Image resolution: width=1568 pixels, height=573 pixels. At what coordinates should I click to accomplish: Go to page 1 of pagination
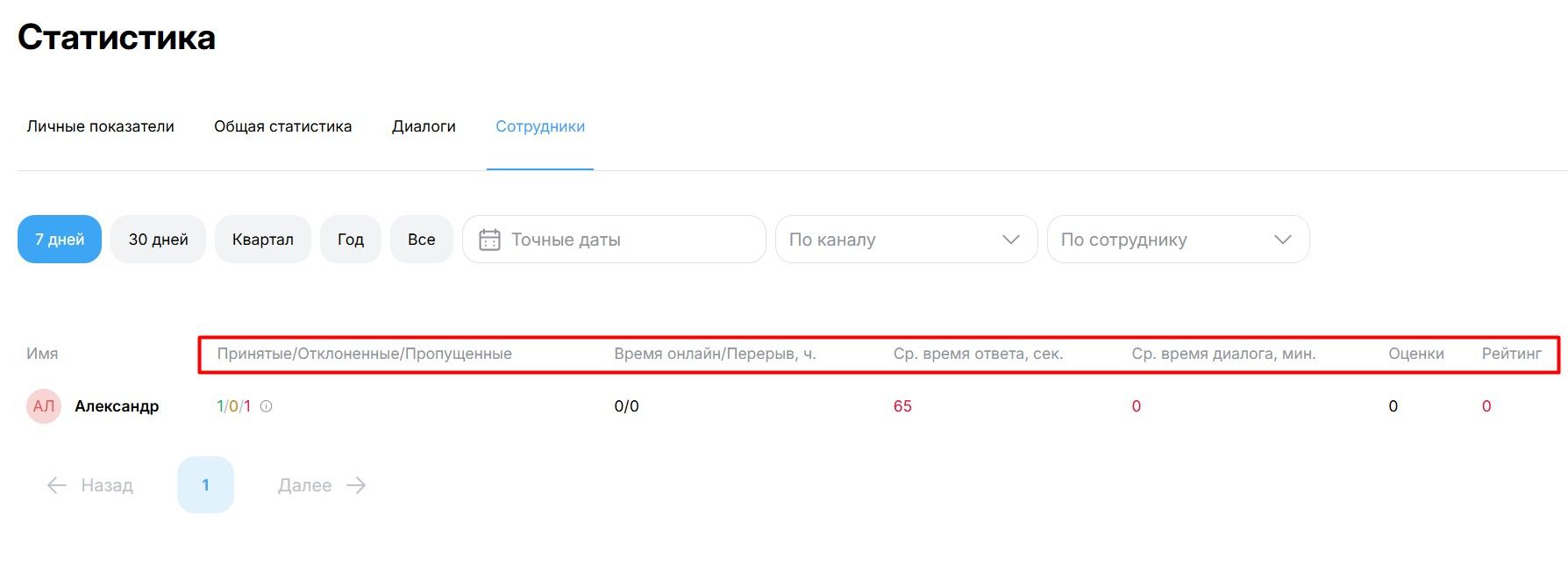click(205, 485)
